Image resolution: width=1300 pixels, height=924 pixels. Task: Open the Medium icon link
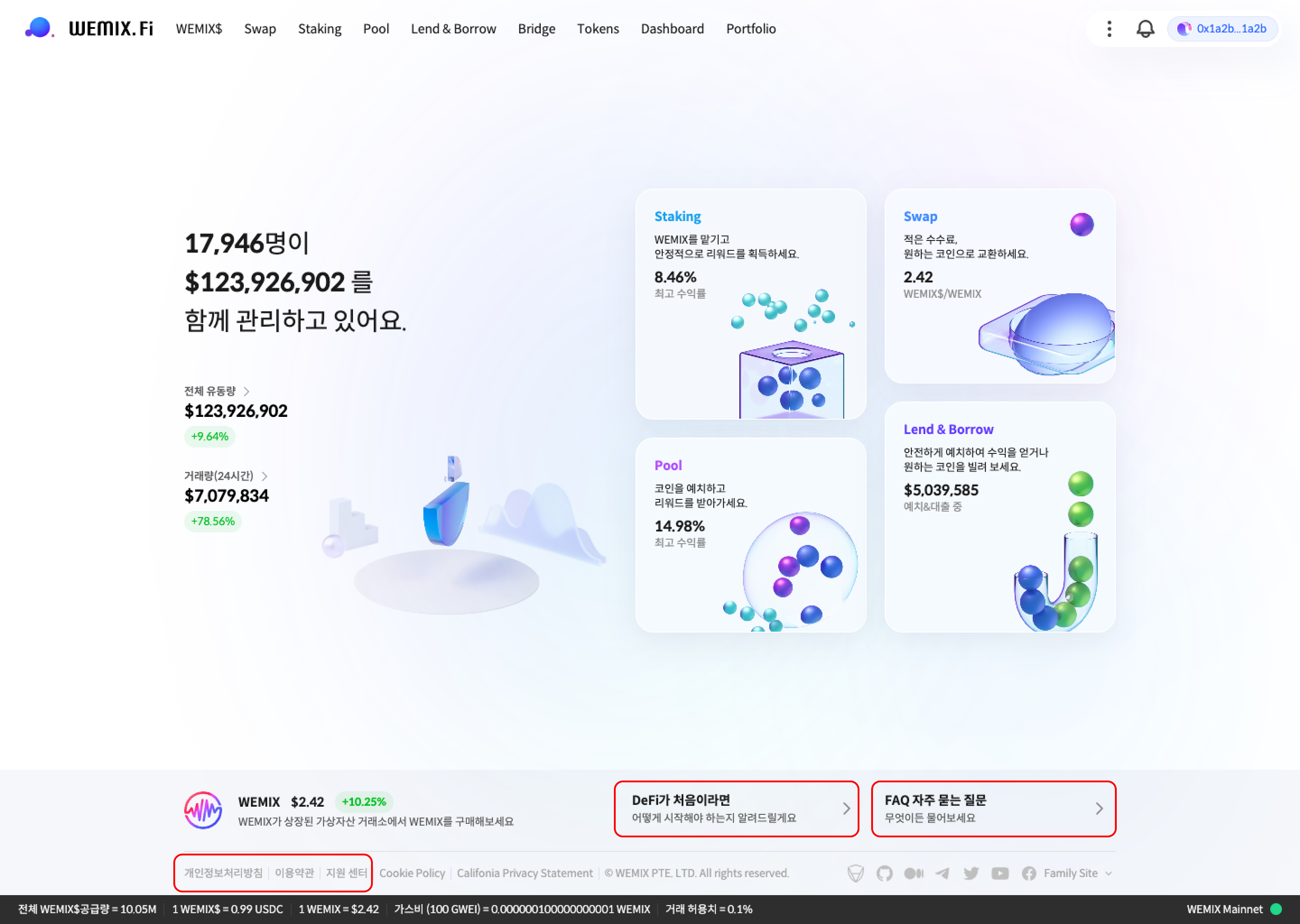pyautogui.click(x=914, y=873)
